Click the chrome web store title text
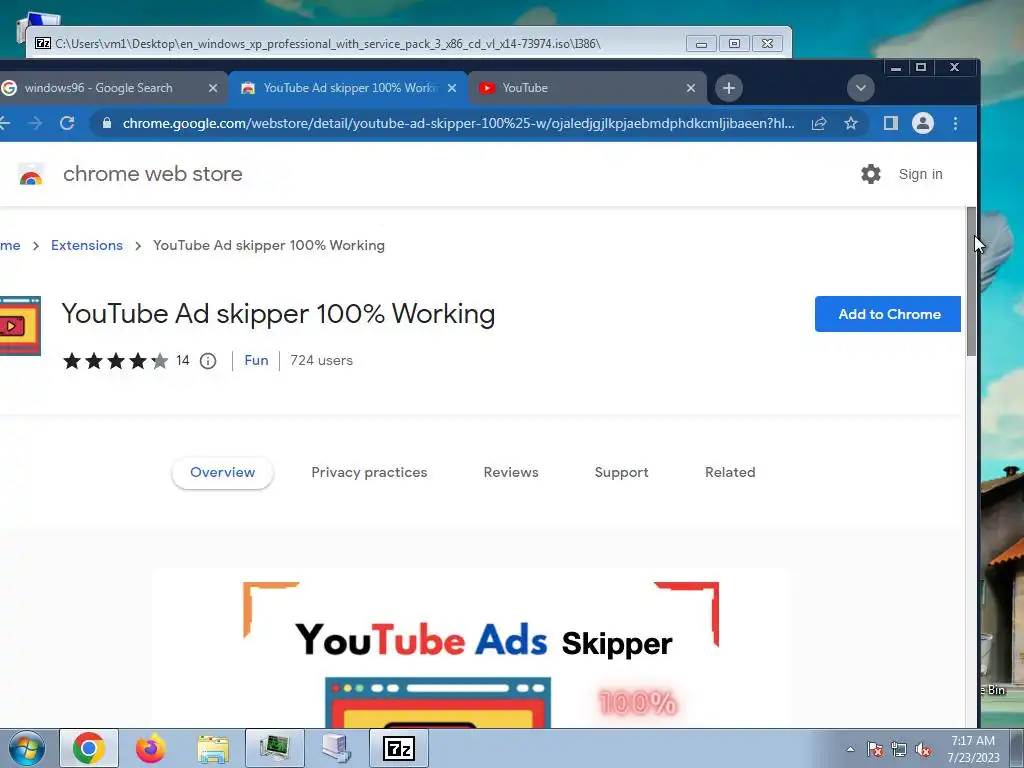Screen dimensions: 1024x768 pos(153,174)
